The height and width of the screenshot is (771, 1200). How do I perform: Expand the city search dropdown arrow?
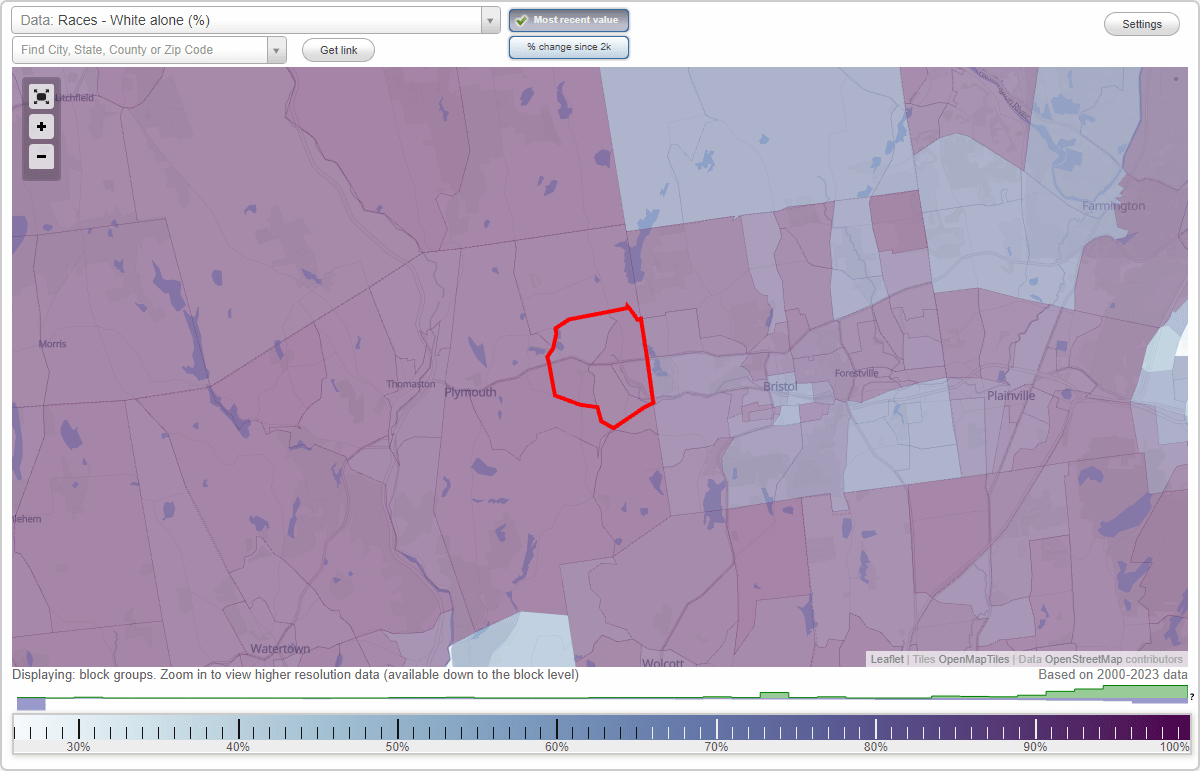pyautogui.click(x=277, y=49)
